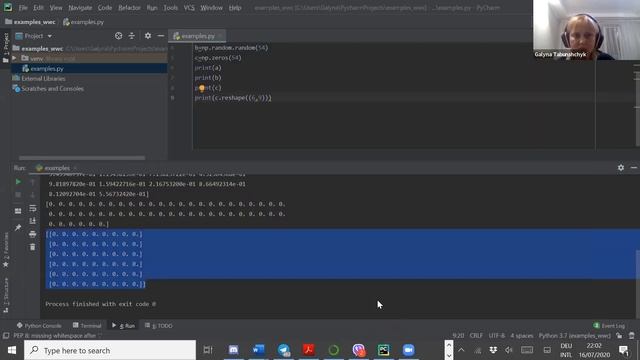Click the collapse all icon in Project panel

click(131, 36)
